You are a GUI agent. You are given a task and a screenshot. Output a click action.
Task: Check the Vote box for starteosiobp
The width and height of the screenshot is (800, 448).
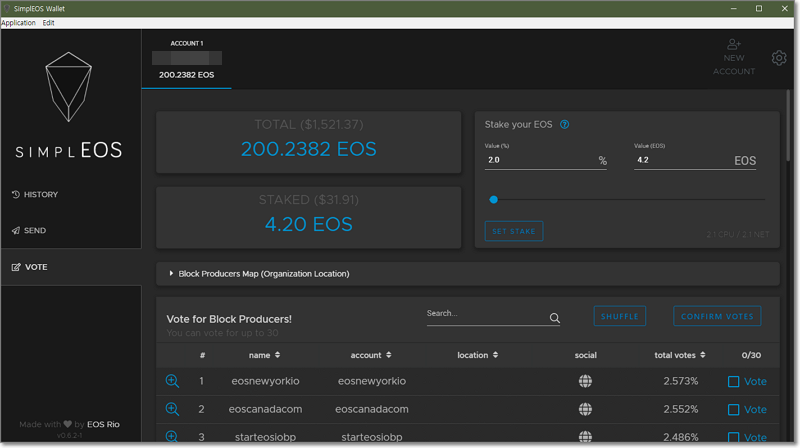tap(733, 438)
